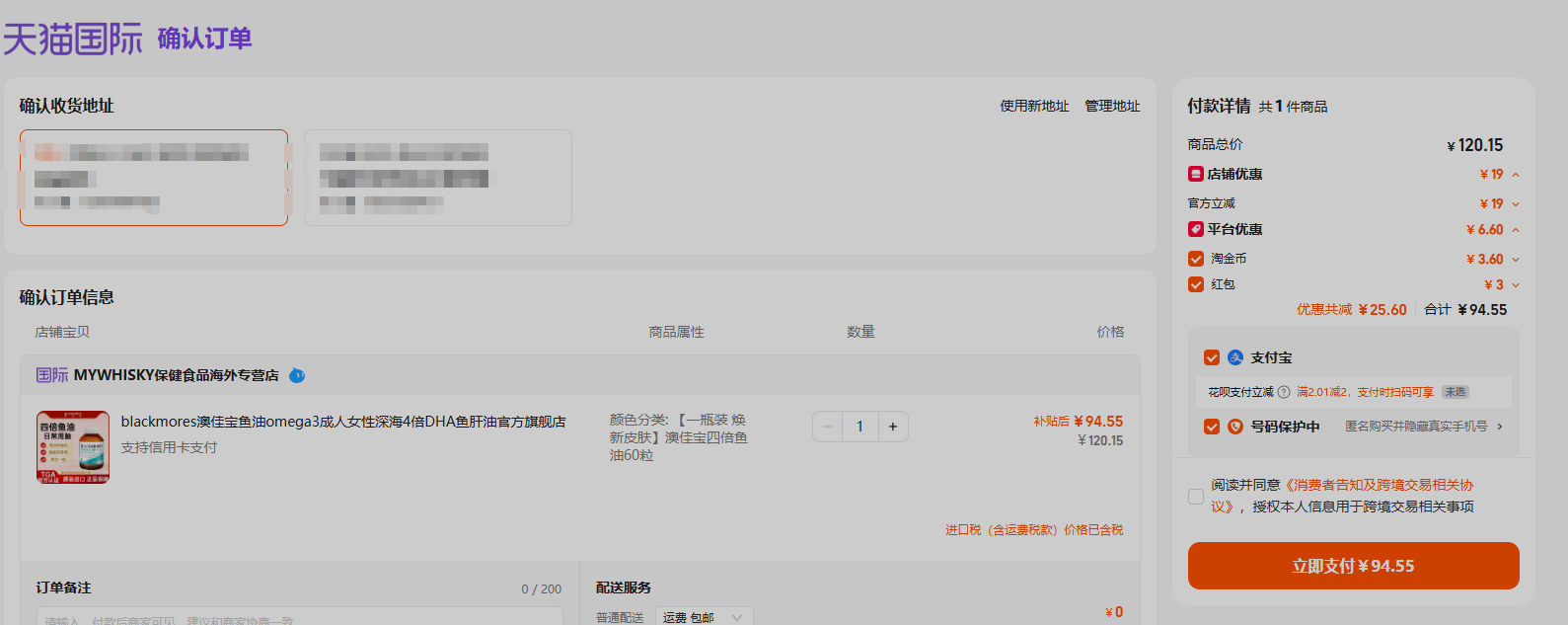Screen dimensions: 1568x625
Task: Click the Alipay logo icon
Action: [x=1235, y=357]
